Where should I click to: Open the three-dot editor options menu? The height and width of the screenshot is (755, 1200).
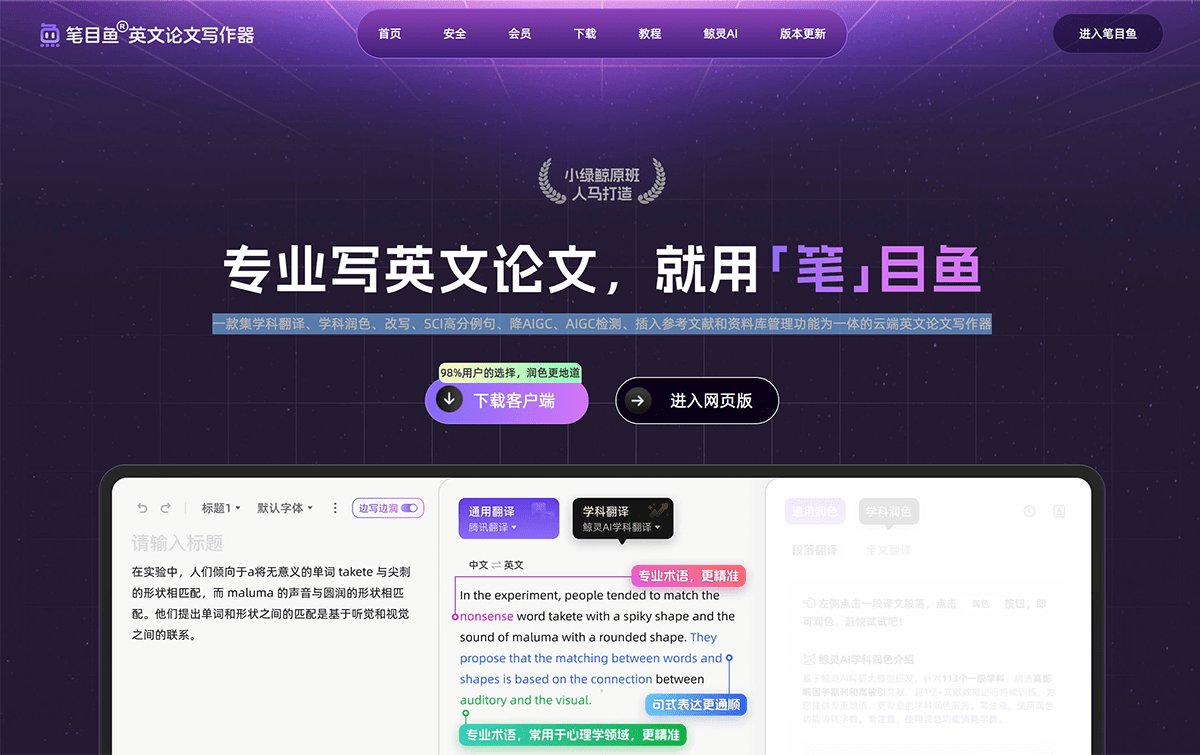coord(335,508)
